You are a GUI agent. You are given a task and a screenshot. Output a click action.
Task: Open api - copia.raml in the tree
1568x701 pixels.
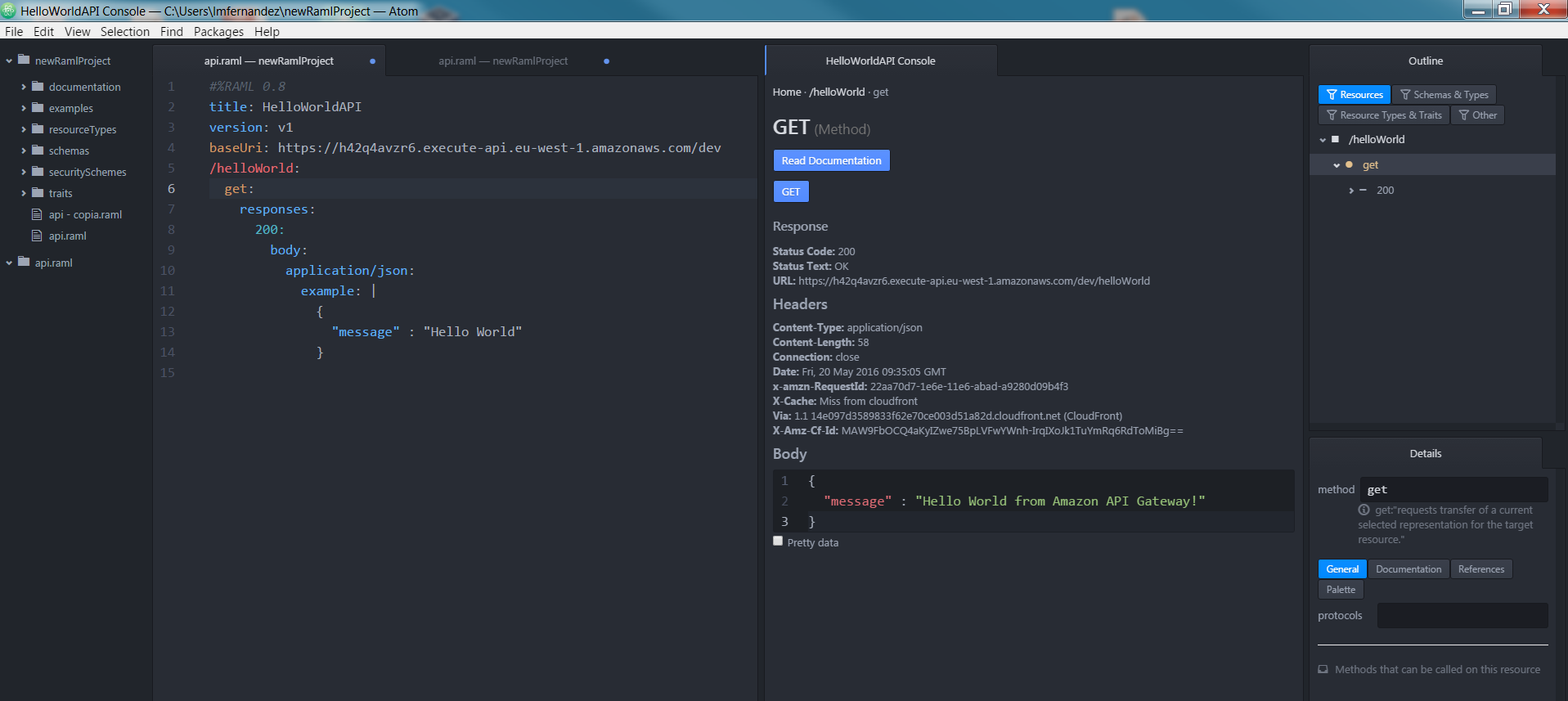point(85,214)
